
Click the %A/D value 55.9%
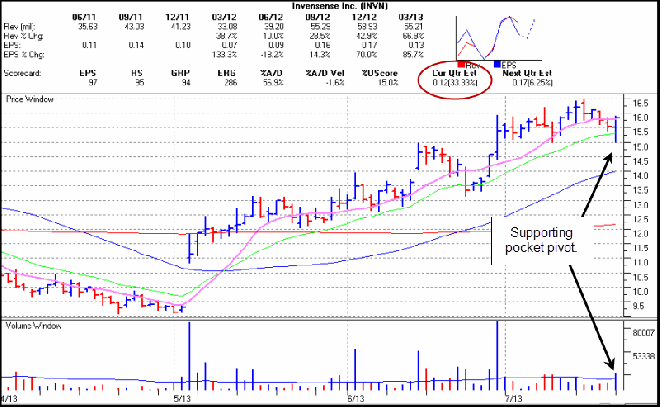(274, 82)
